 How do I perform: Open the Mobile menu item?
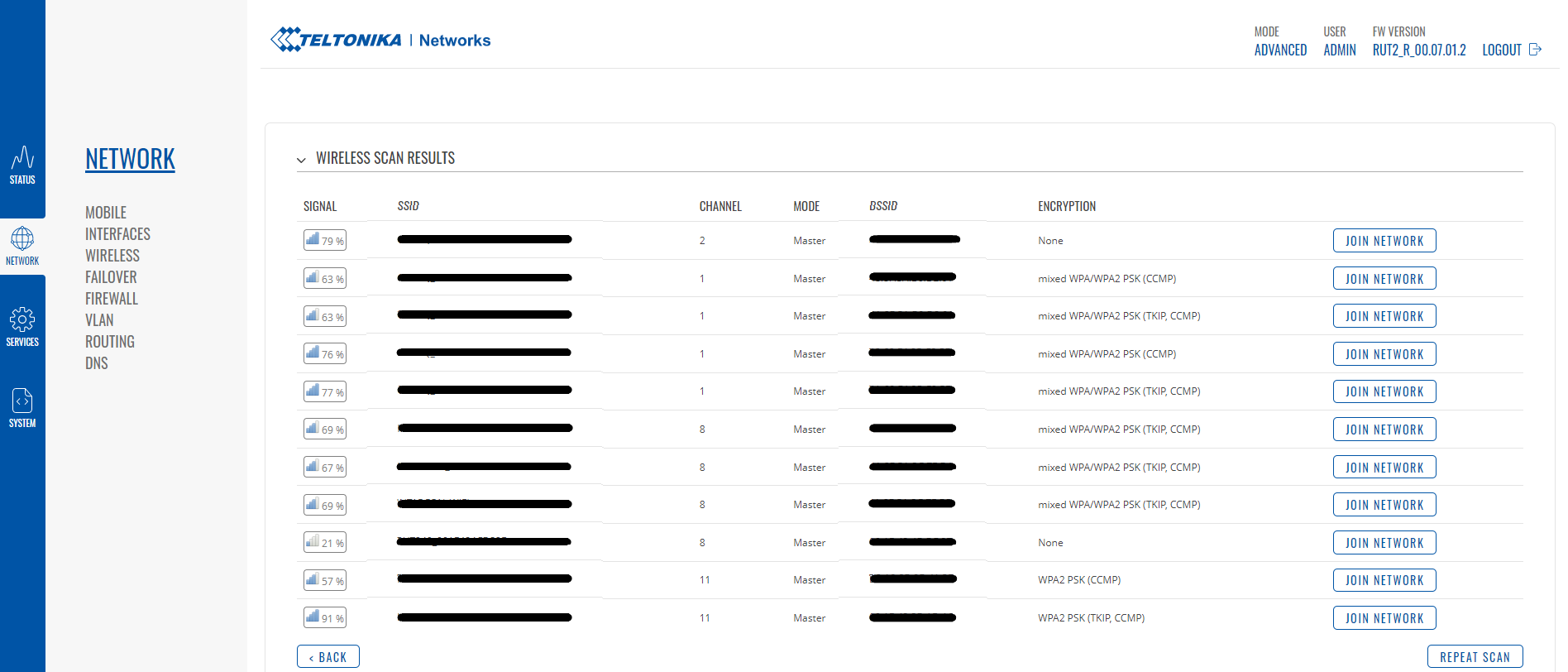tap(106, 213)
